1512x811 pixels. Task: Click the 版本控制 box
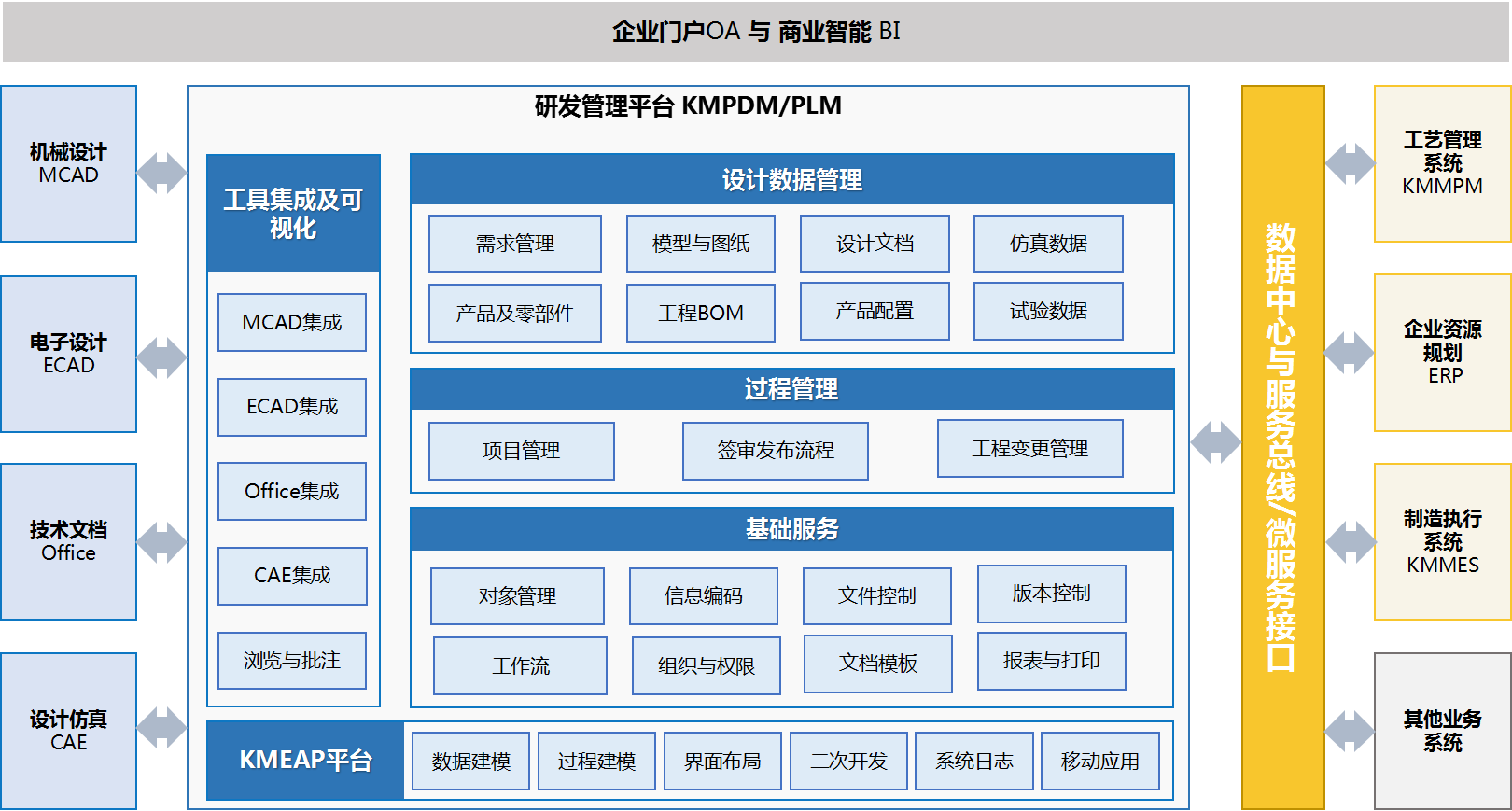tap(1052, 594)
